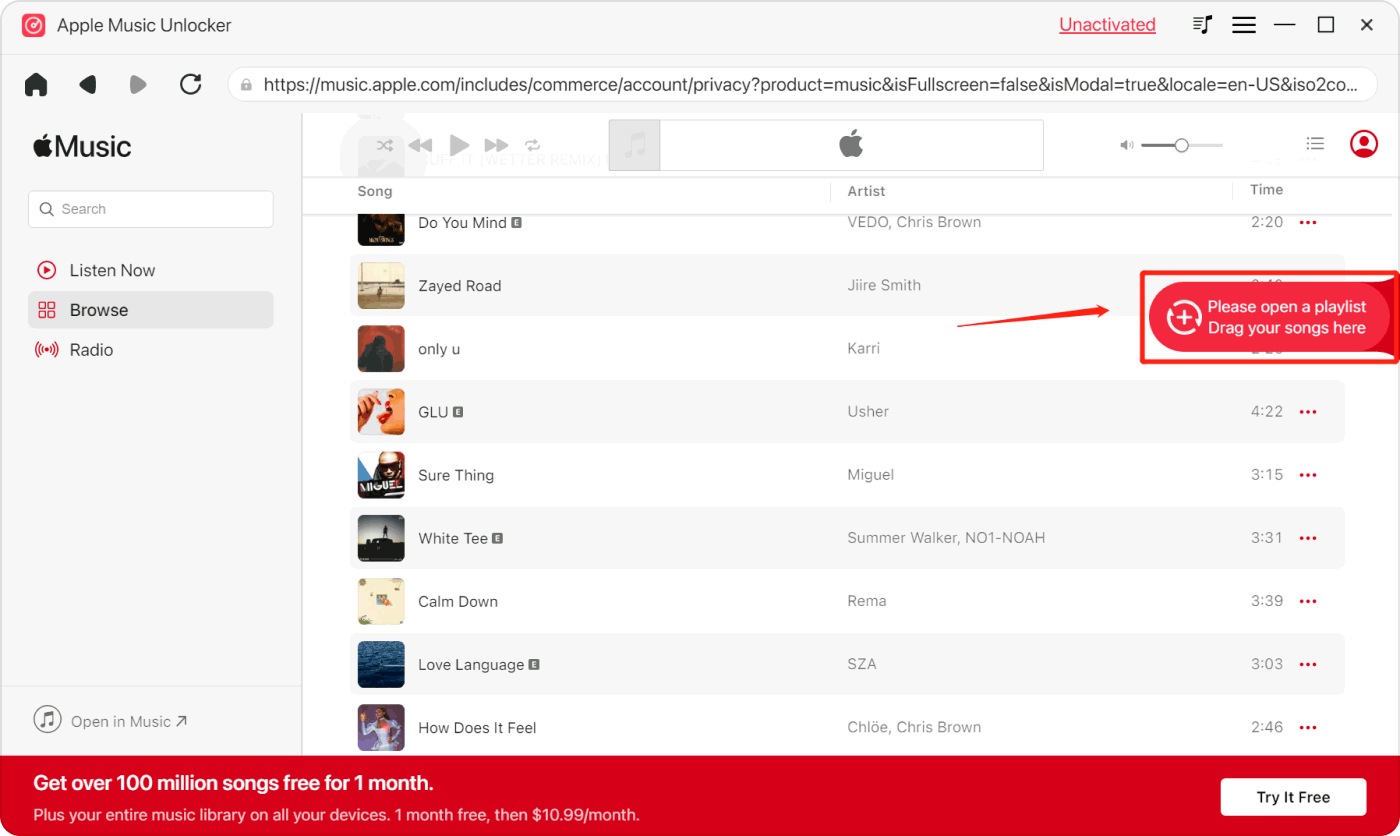The width and height of the screenshot is (1400, 836).
Task: Focus the URL address bar
Action: (802, 85)
